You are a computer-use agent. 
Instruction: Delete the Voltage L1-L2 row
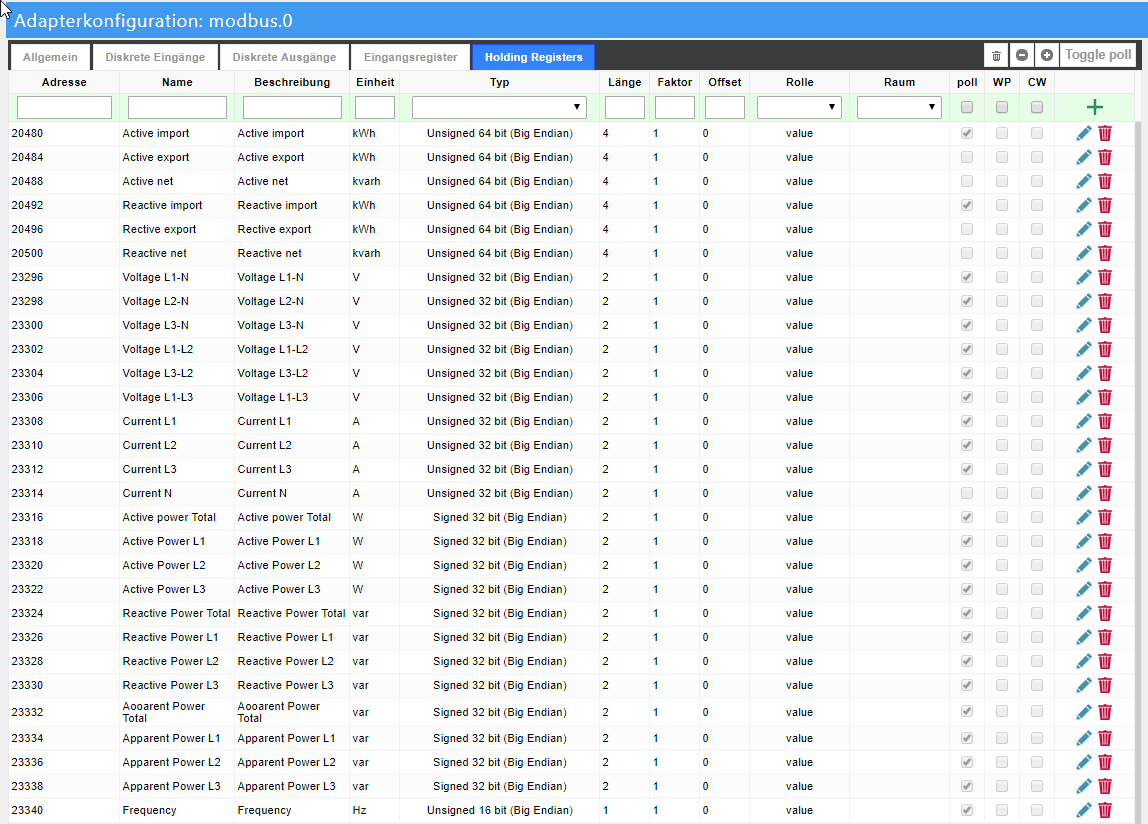1105,349
